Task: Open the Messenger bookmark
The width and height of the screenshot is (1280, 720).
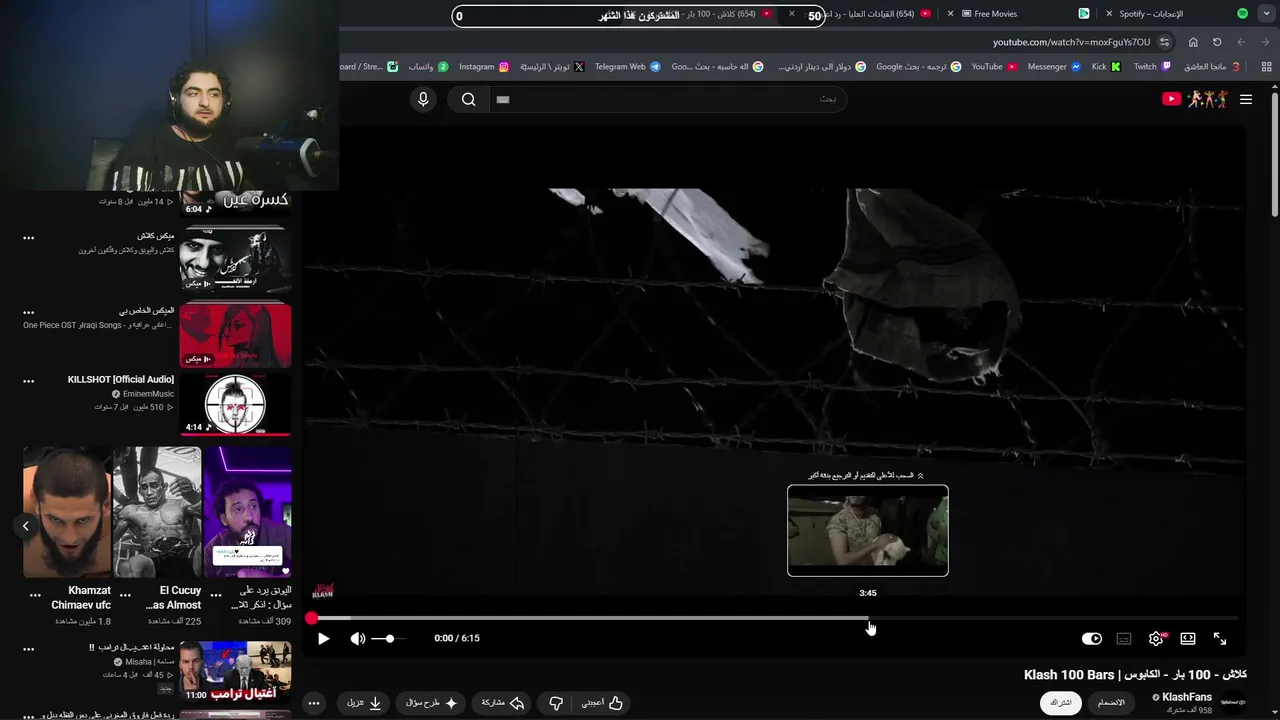Action: click(x=1054, y=67)
